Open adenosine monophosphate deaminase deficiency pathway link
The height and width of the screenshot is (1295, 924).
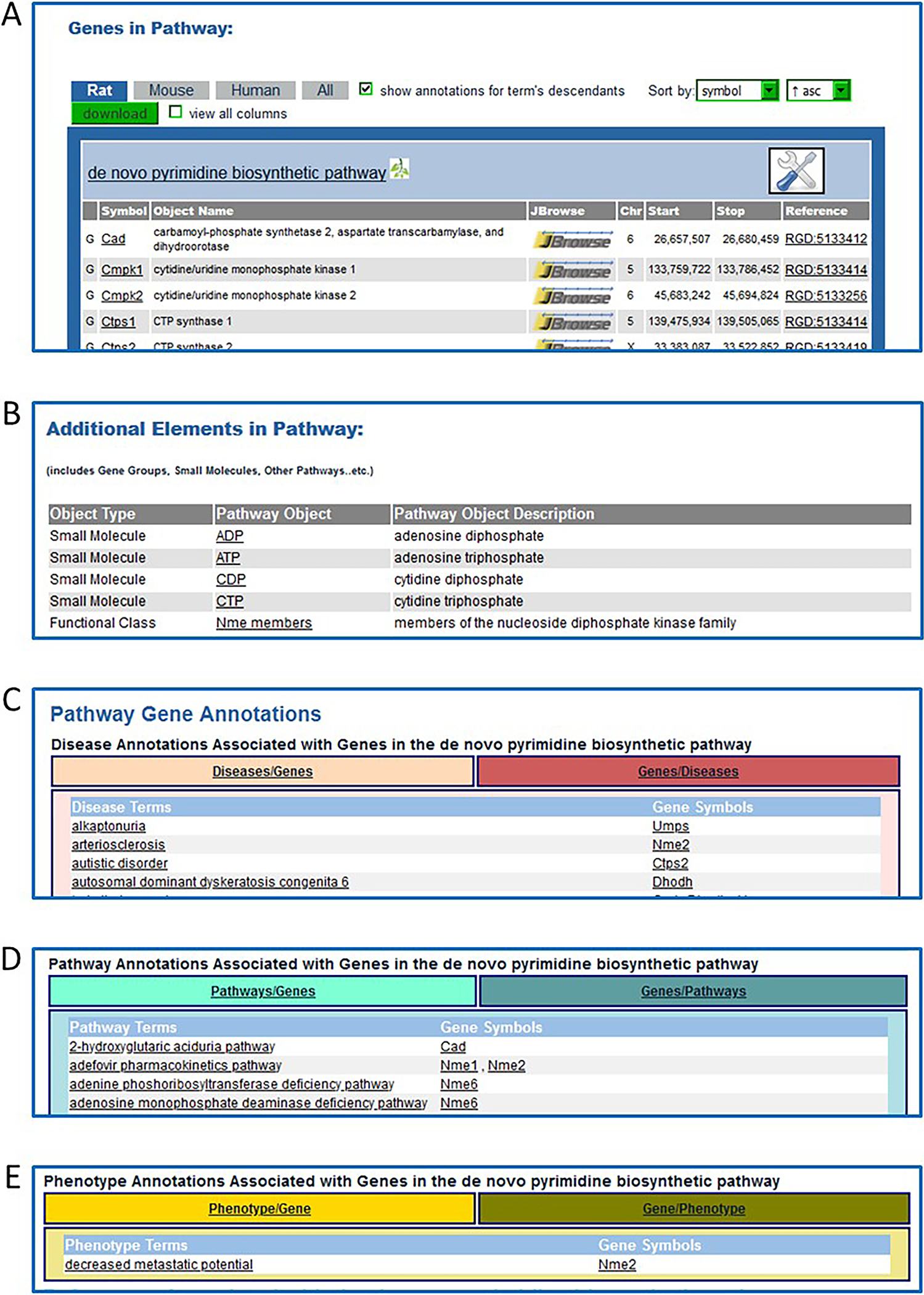(248, 1103)
